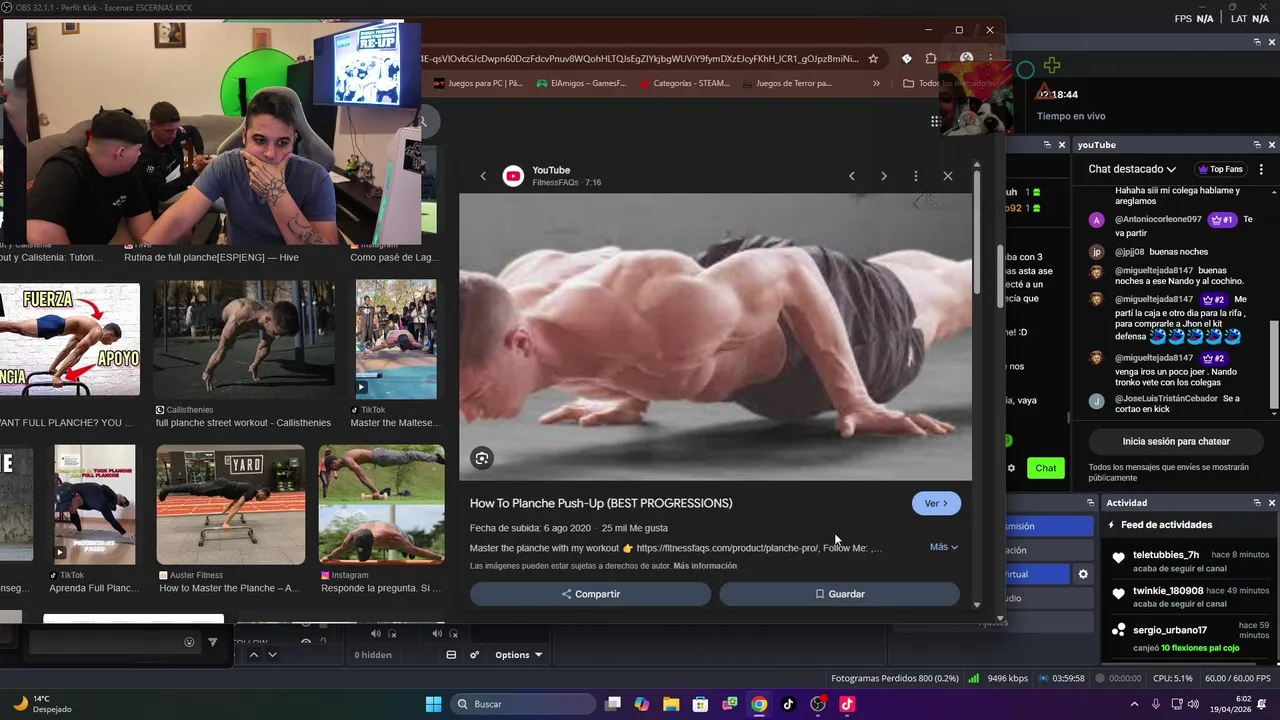Click the YouTube logo in the image panel

513,176
